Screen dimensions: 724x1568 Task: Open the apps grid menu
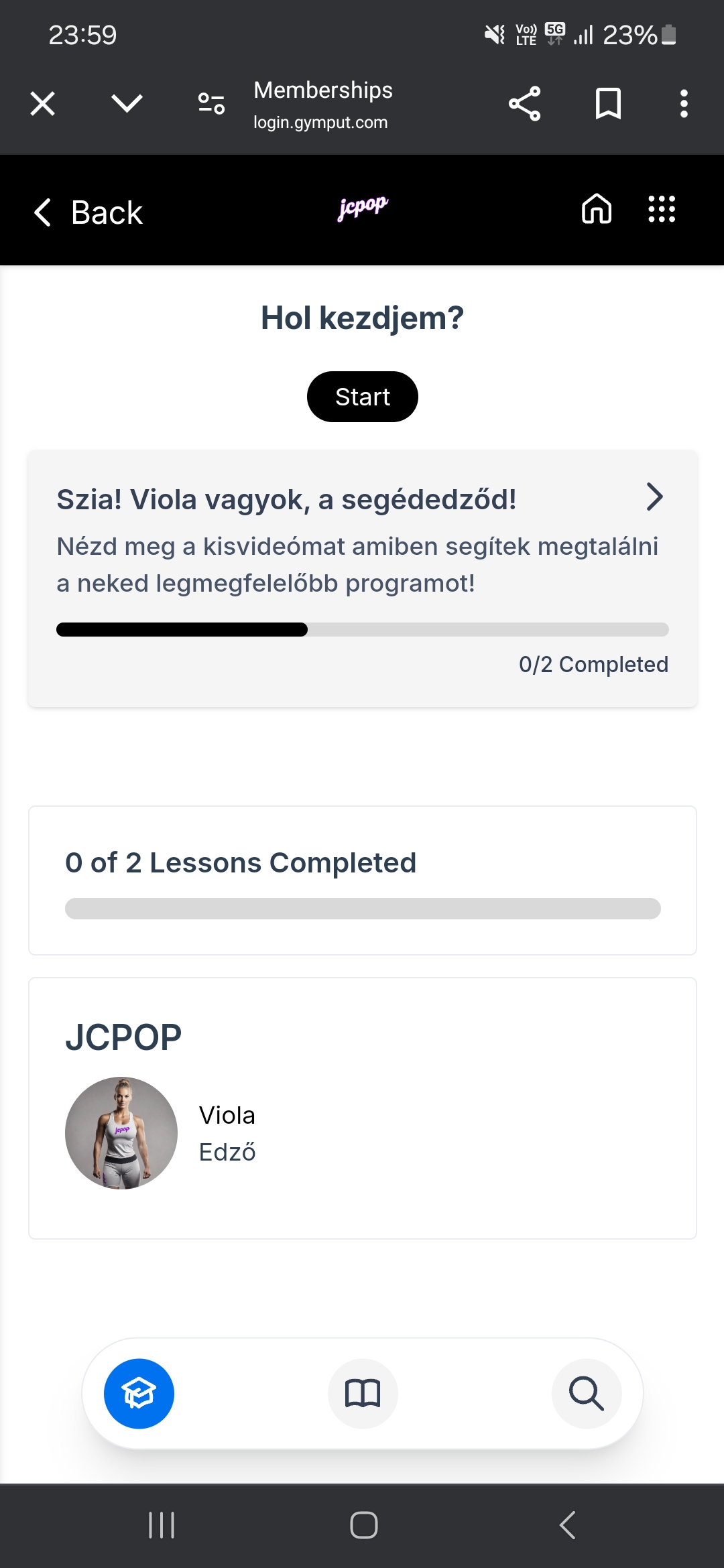[662, 208]
